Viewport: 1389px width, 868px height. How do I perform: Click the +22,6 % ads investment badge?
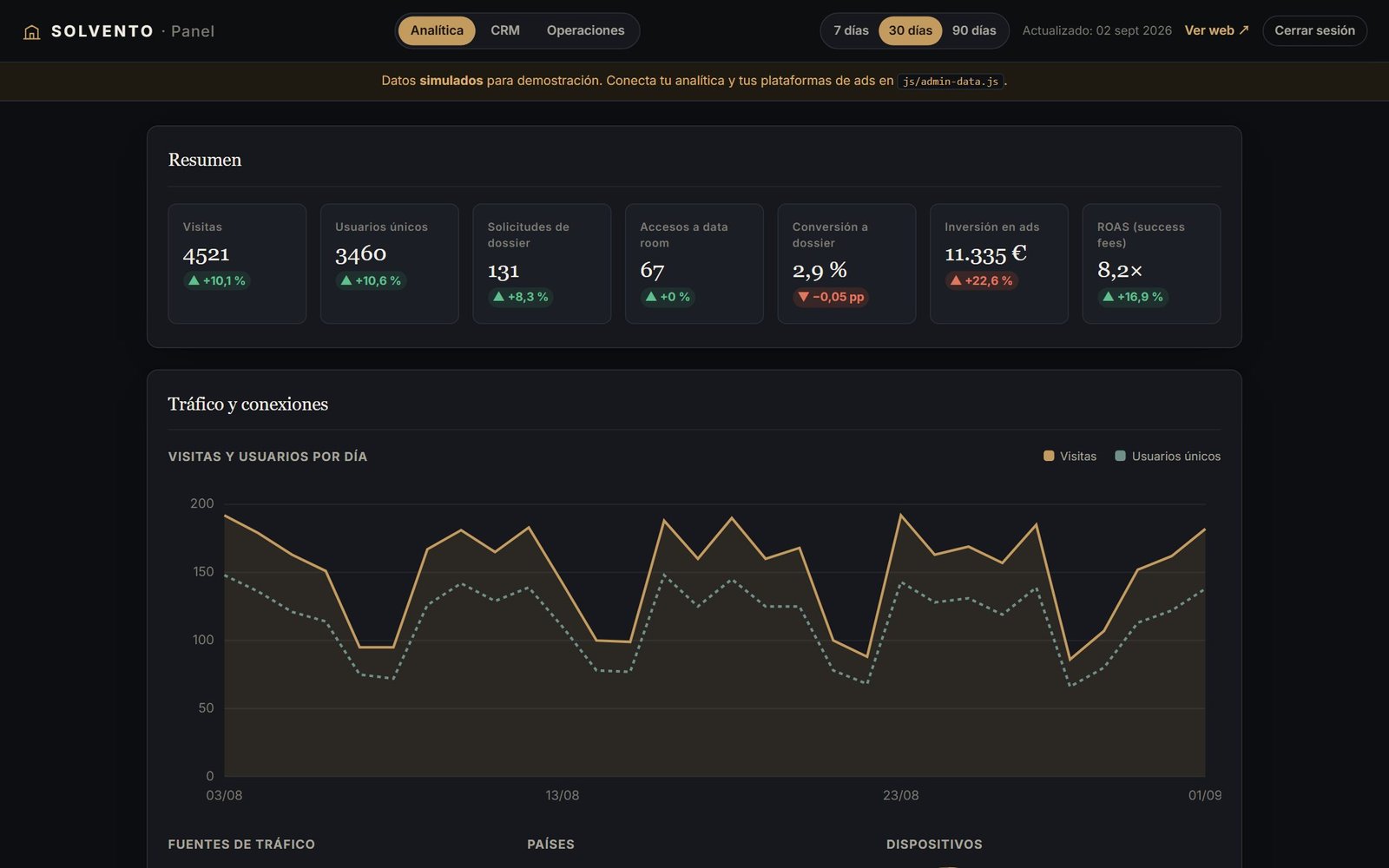point(981,280)
